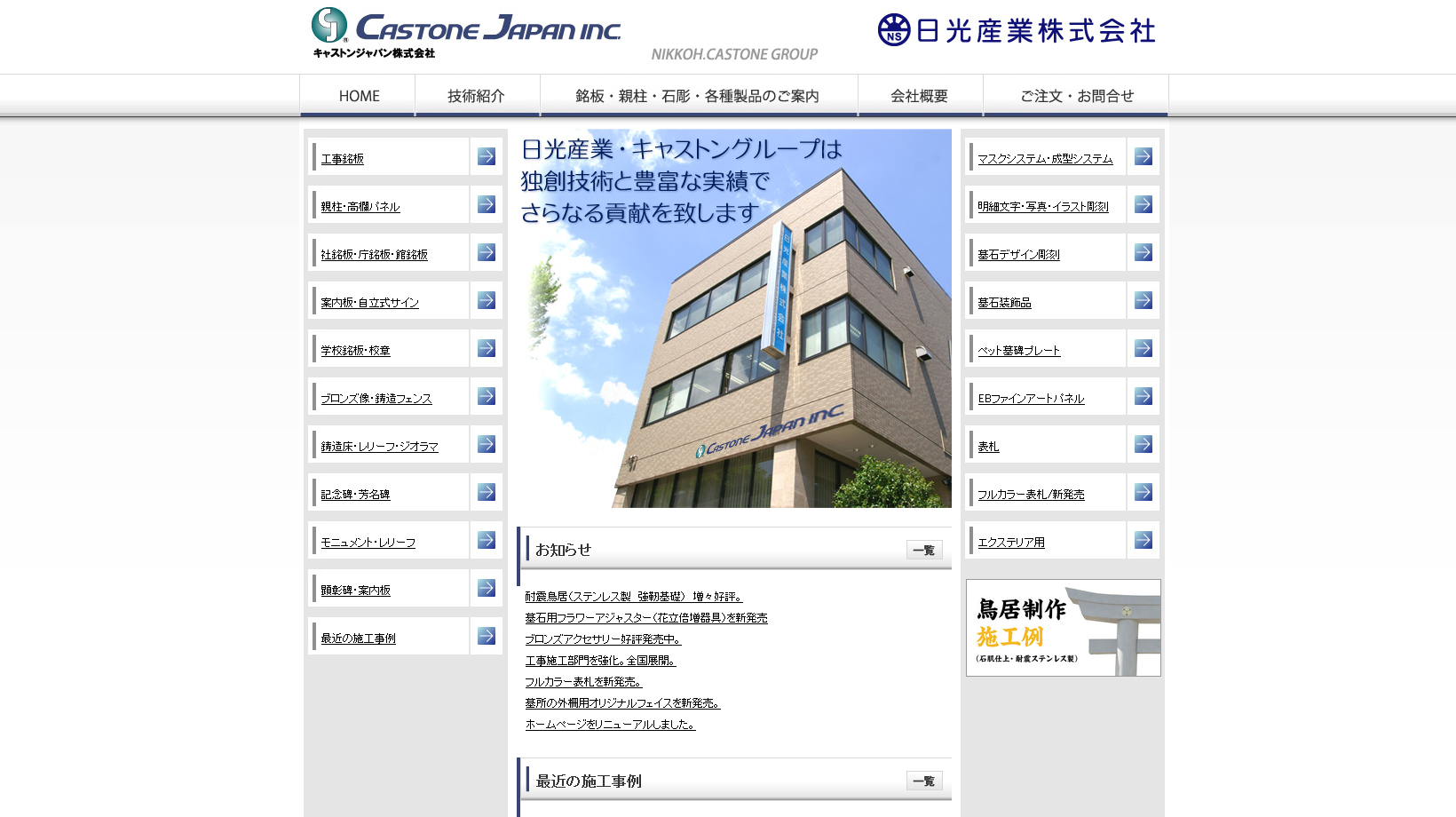The image size is (1456, 817).
Task: Open the HOME navigation tab
Action: (x=358, y=96)
